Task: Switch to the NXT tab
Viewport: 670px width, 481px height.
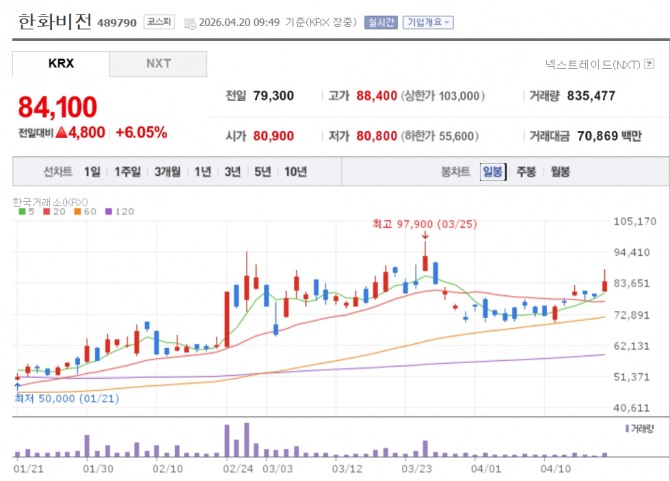Action: pos(158,64)
